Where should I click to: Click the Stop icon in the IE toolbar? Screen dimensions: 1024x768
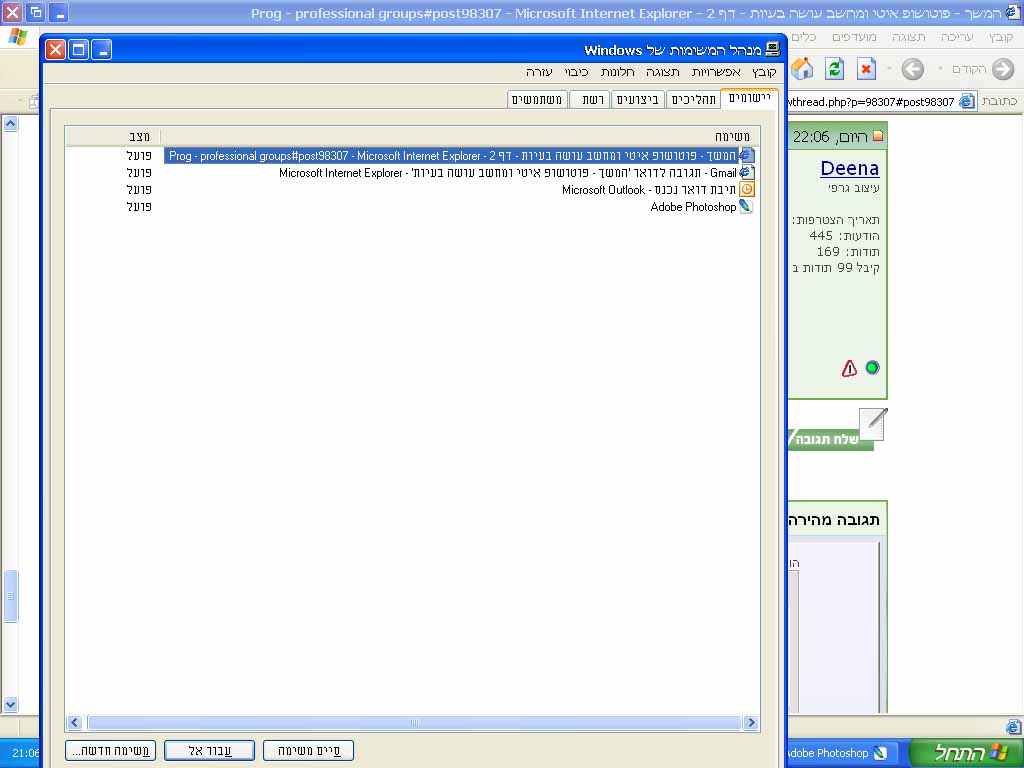point(866,69)
